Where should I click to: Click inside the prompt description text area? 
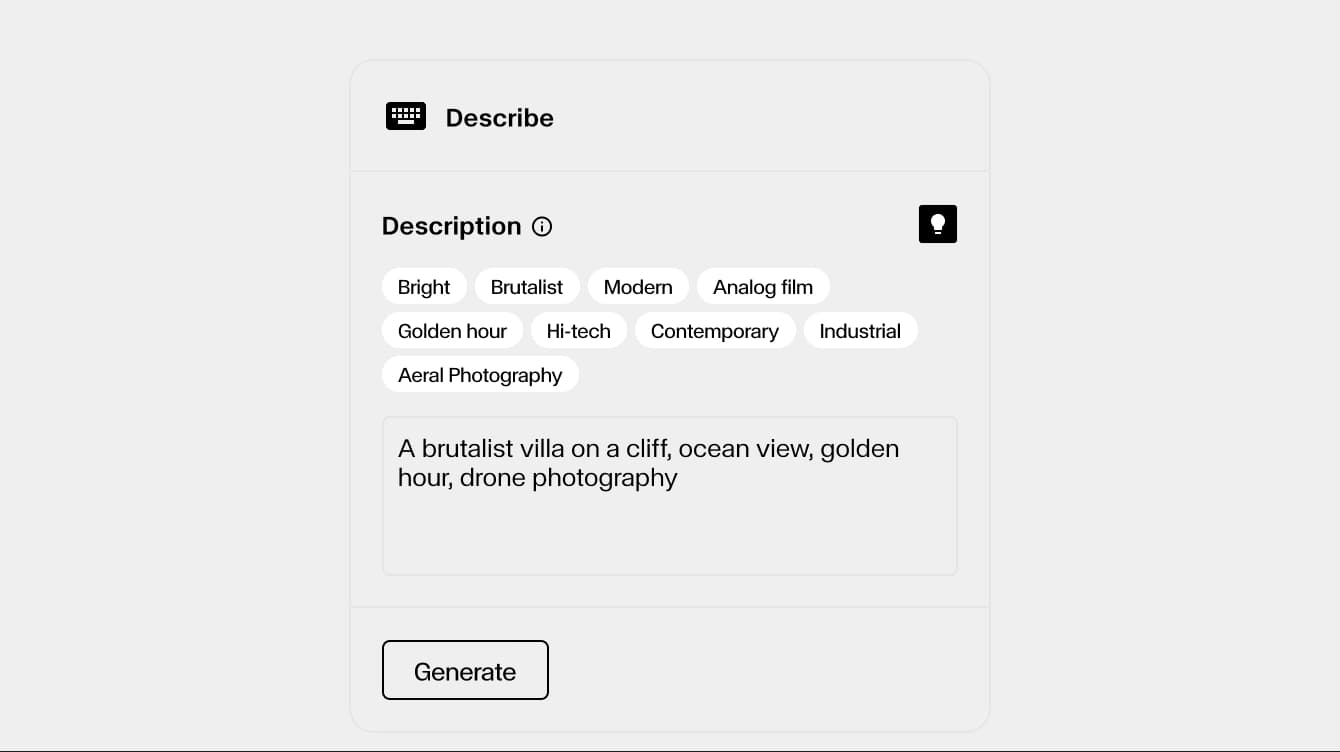pyautogui.click(x=669, y=496)
